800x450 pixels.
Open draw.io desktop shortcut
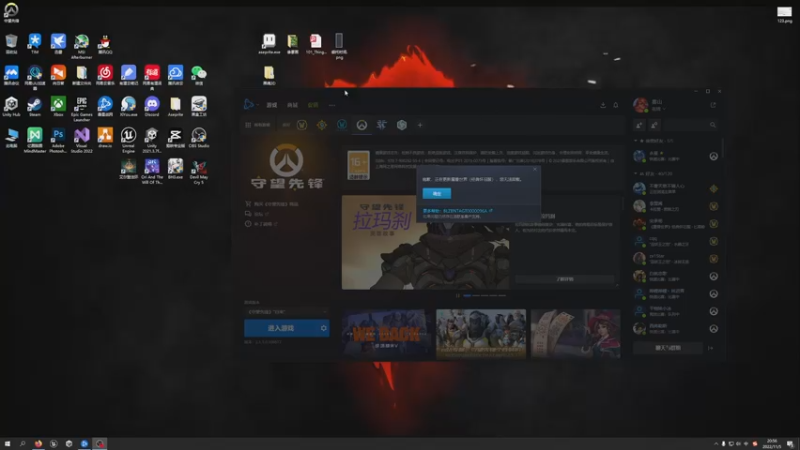[105, 138]
